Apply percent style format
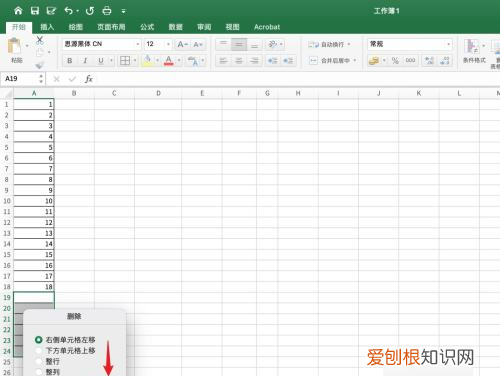This screenshot has height=376, width=500. (395, 61)
